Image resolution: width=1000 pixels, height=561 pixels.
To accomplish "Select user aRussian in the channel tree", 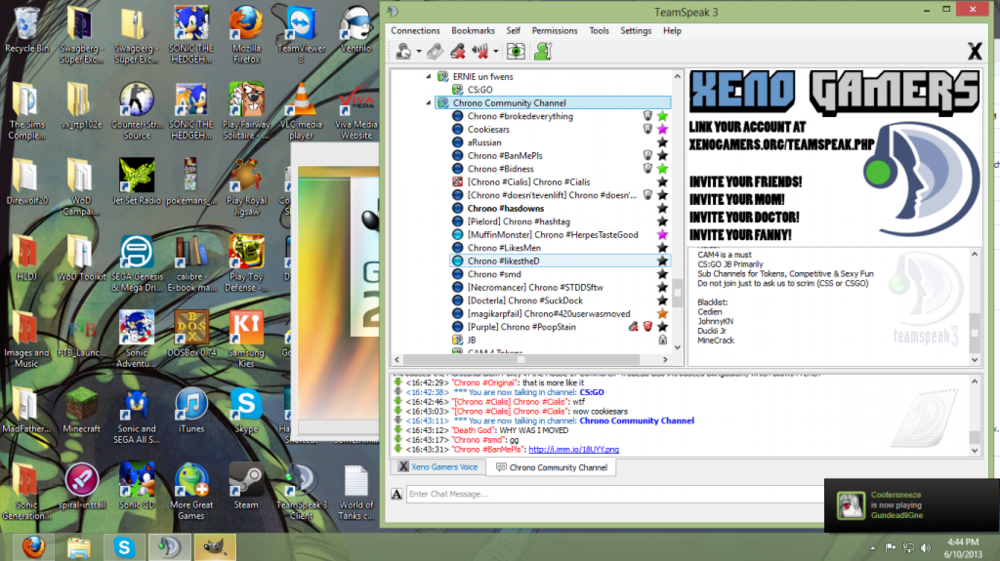I will 484,142.
